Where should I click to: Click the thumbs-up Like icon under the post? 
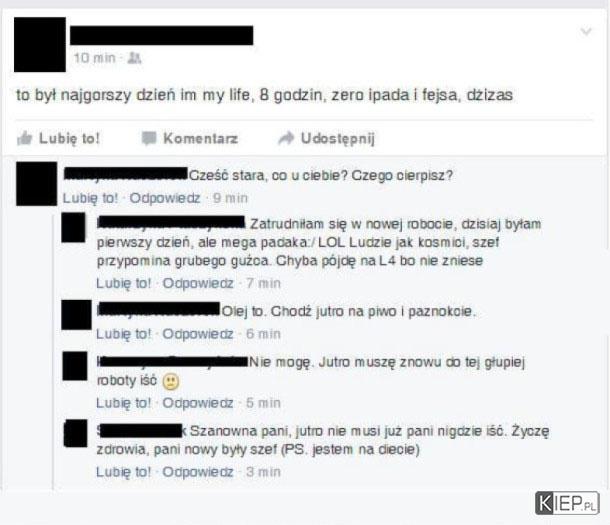(x=24, y=138)
